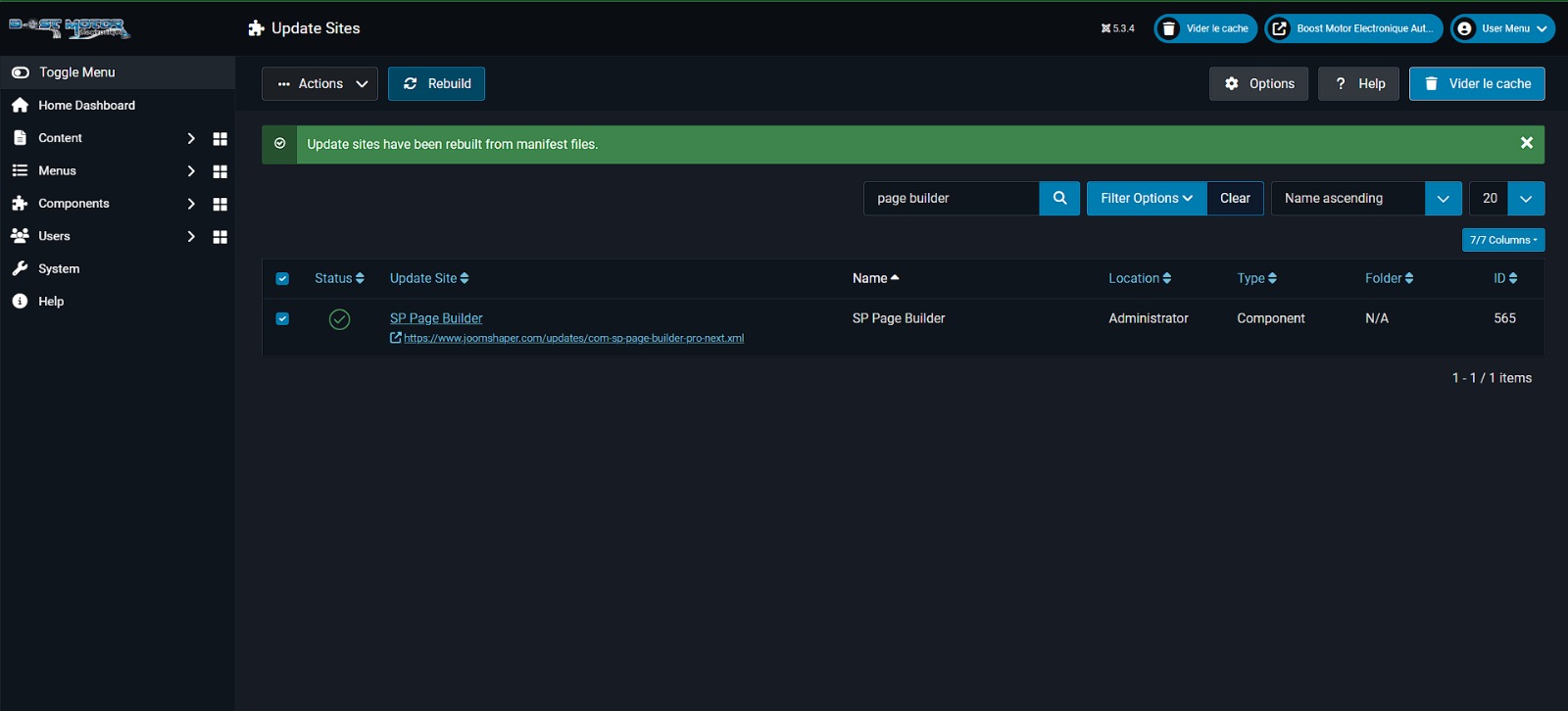Open the joomshaper update XML link
The height and width of the screenshot is (711, 1568).
point(573,339)
